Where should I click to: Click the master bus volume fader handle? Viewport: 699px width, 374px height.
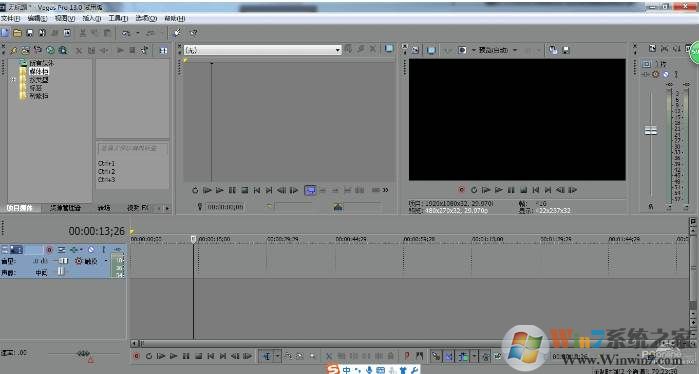click(651, 131)
